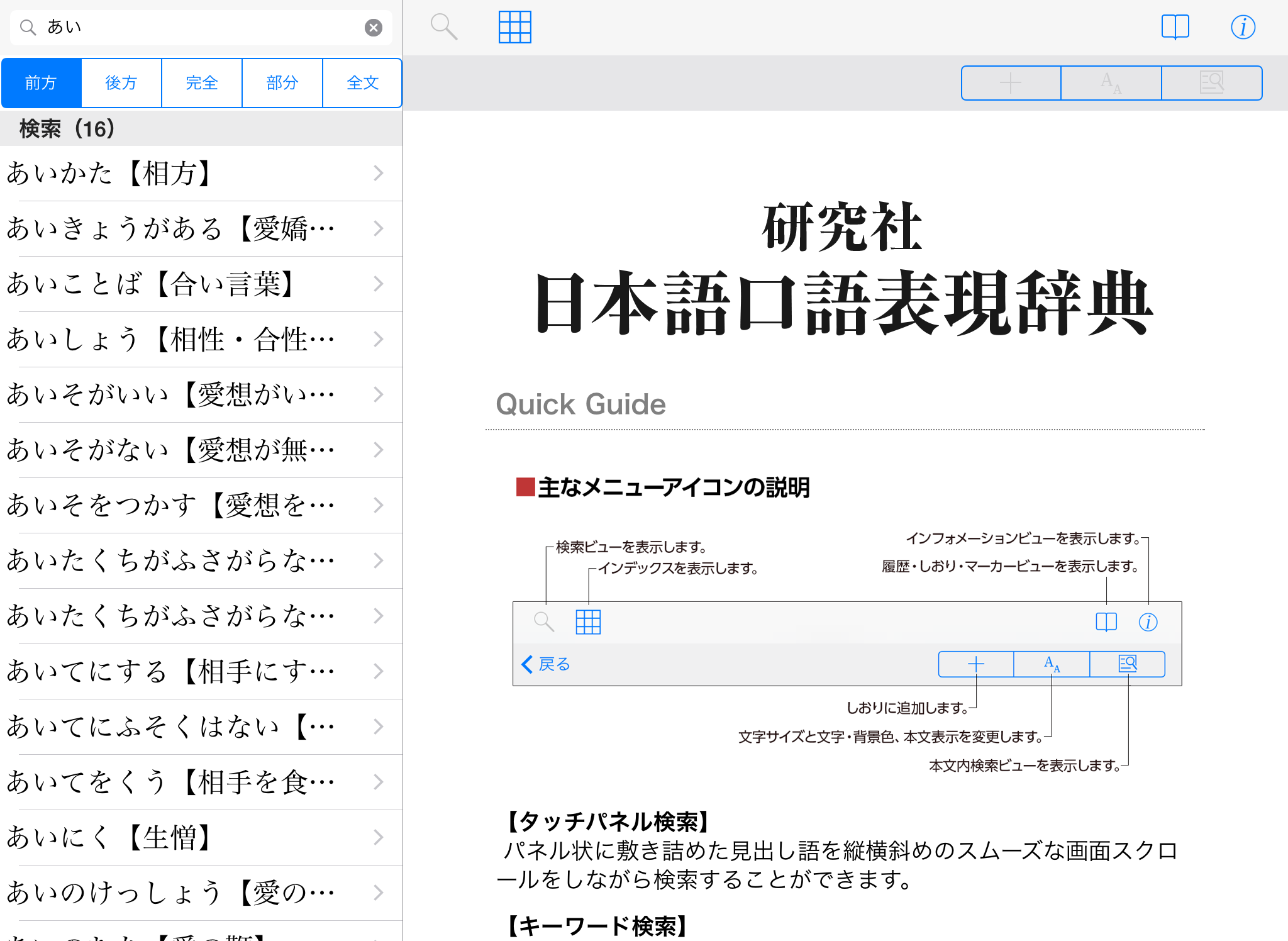This screenshot has height=941, width=1288.
Task: Open the あいてにする entry
Action: pos(170,671)
